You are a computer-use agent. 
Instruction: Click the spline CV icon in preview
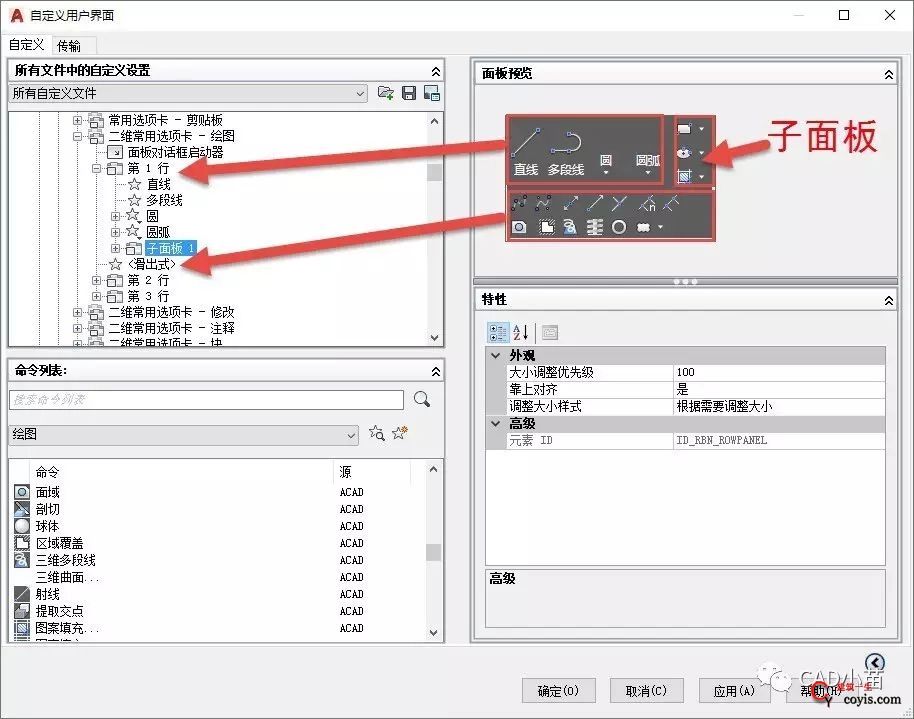click(x=543, y=203)
